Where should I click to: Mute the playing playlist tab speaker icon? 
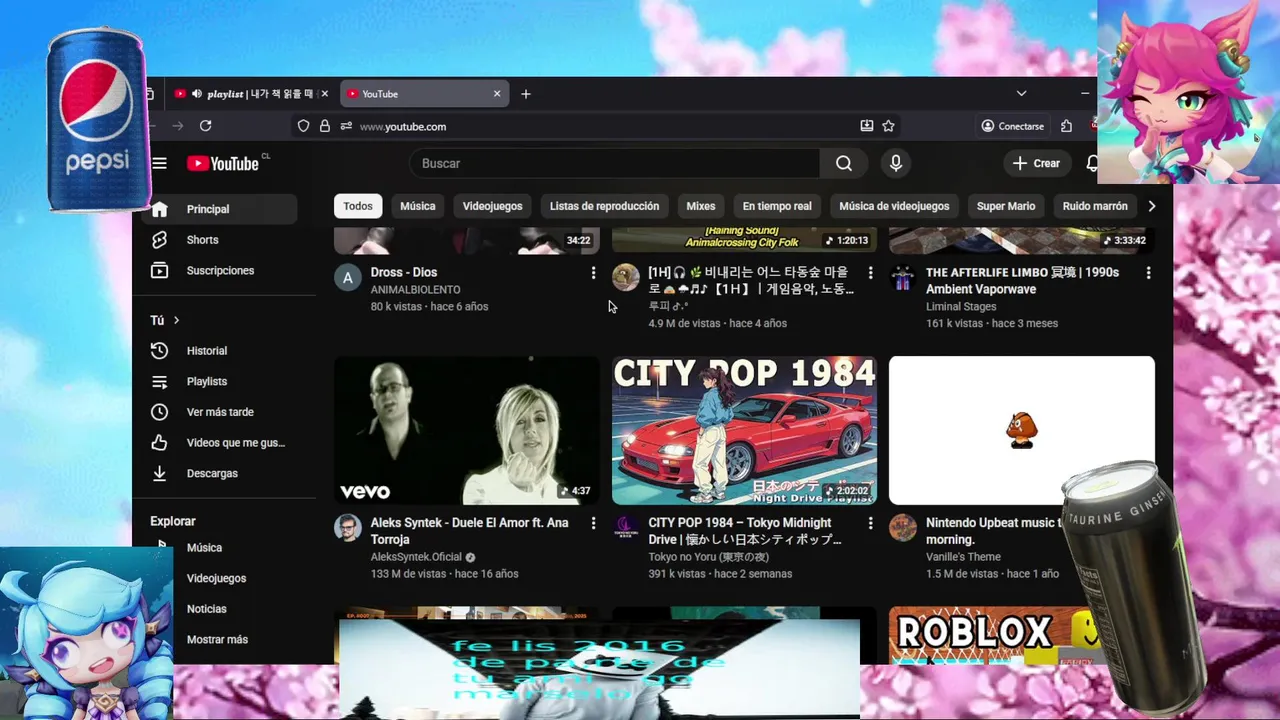click(x=196, y=94)
